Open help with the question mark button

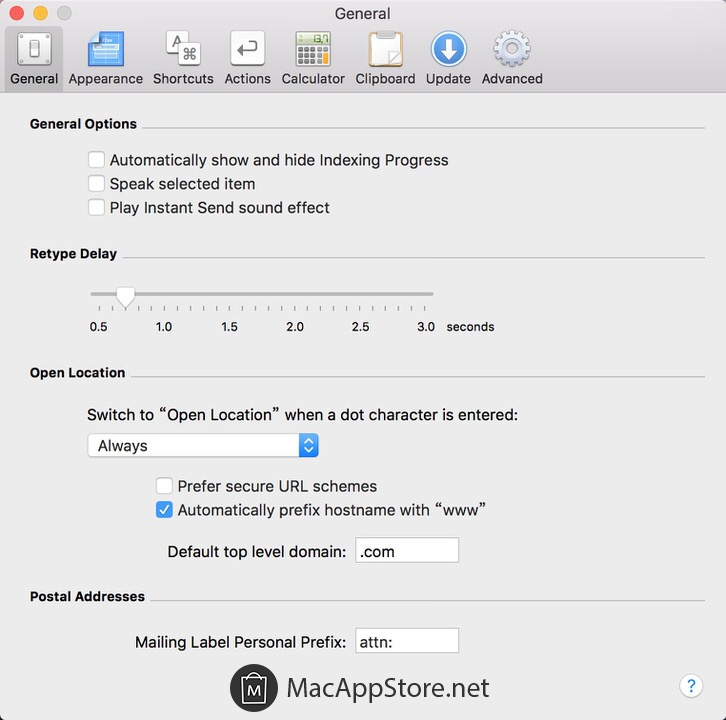click(x=691, y=686)
